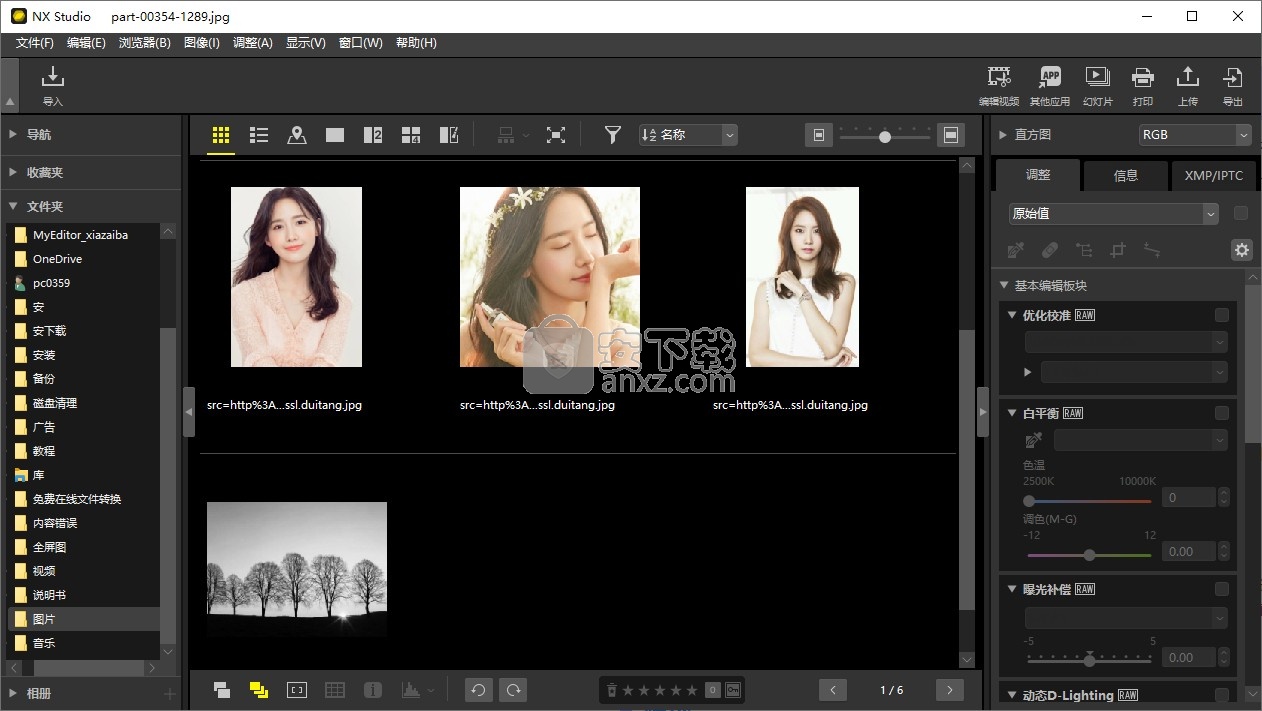
Task: Expand the 直方图 panel
Action: [1003, 135]
